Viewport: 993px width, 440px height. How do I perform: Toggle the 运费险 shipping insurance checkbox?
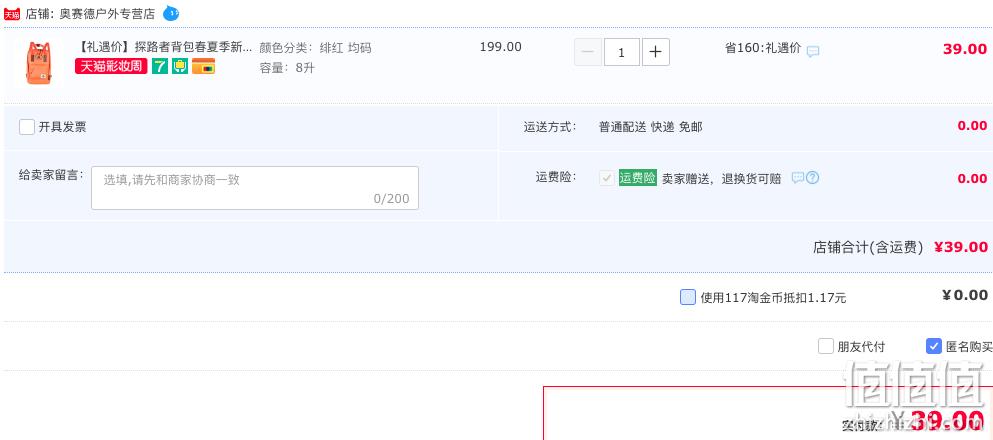(x=607, y=178)
